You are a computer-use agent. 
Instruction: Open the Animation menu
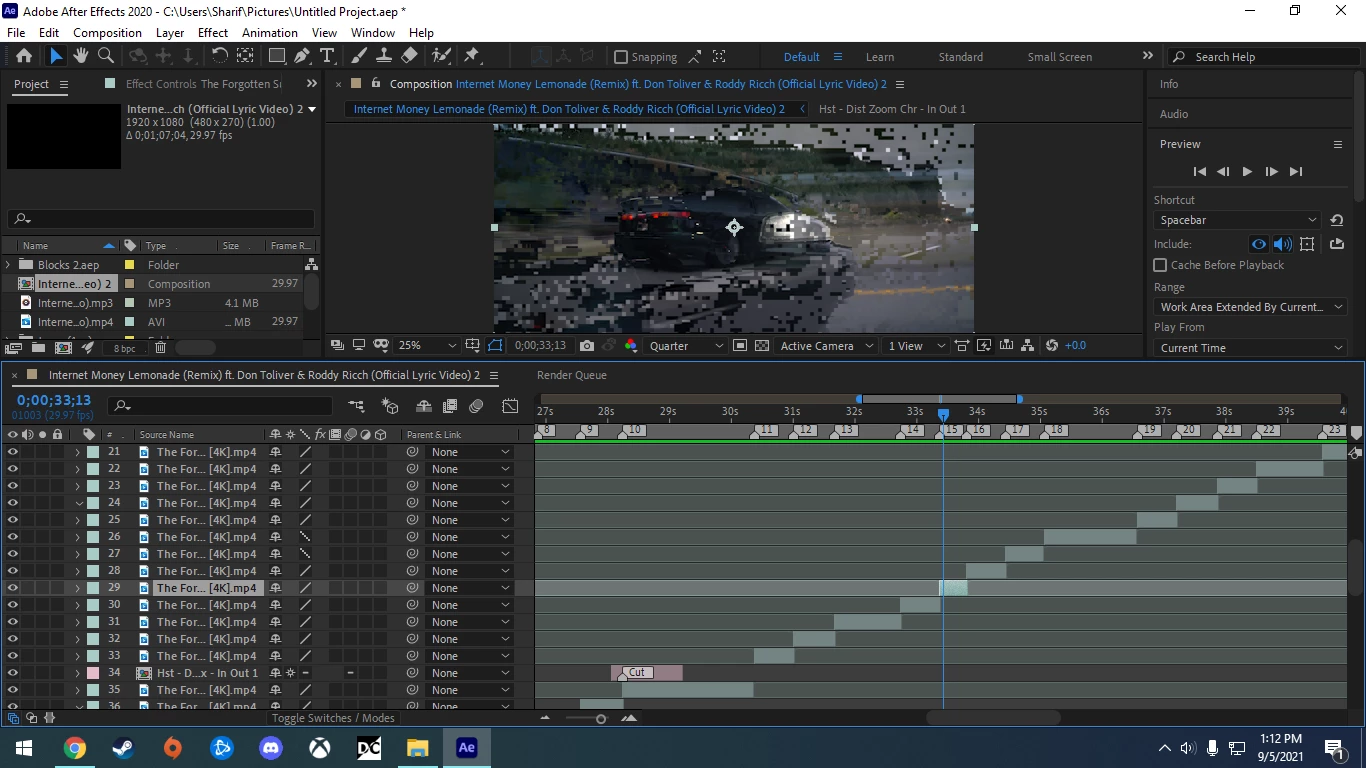click(270, 32)
